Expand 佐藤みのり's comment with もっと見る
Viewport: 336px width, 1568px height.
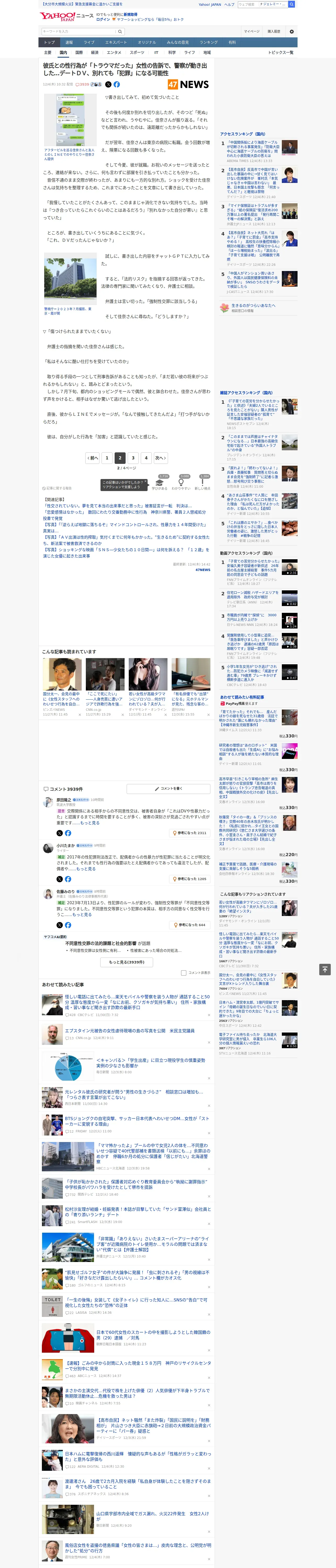point(82,915)
